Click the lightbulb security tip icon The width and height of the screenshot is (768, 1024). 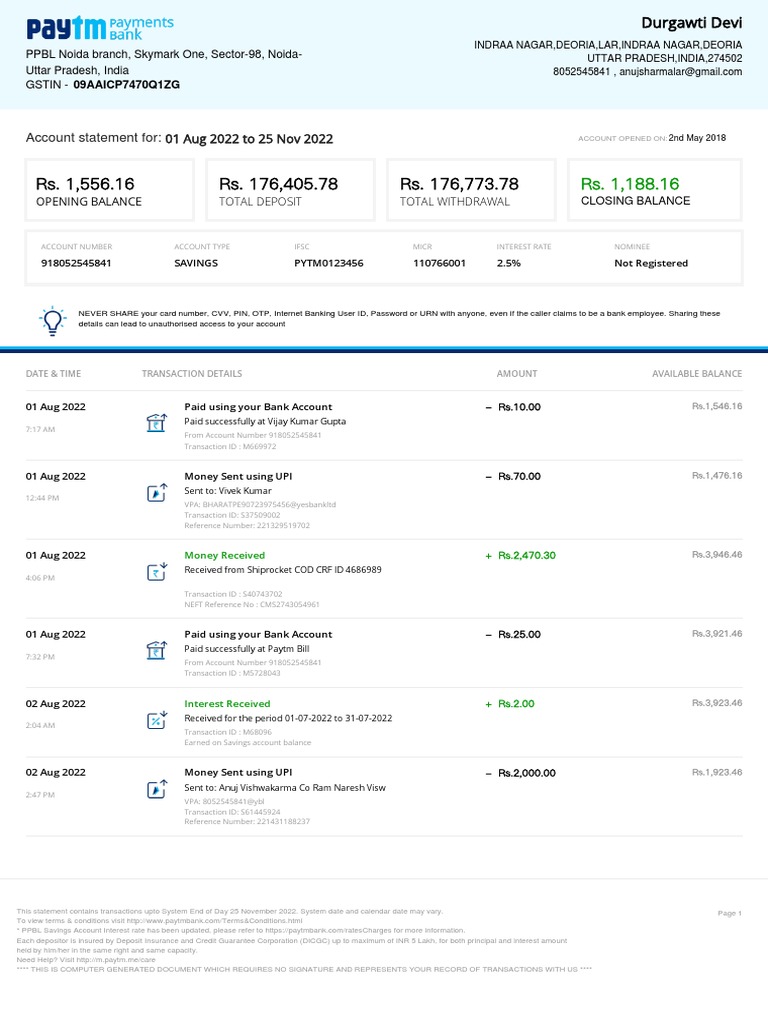(x=52, y=320)
